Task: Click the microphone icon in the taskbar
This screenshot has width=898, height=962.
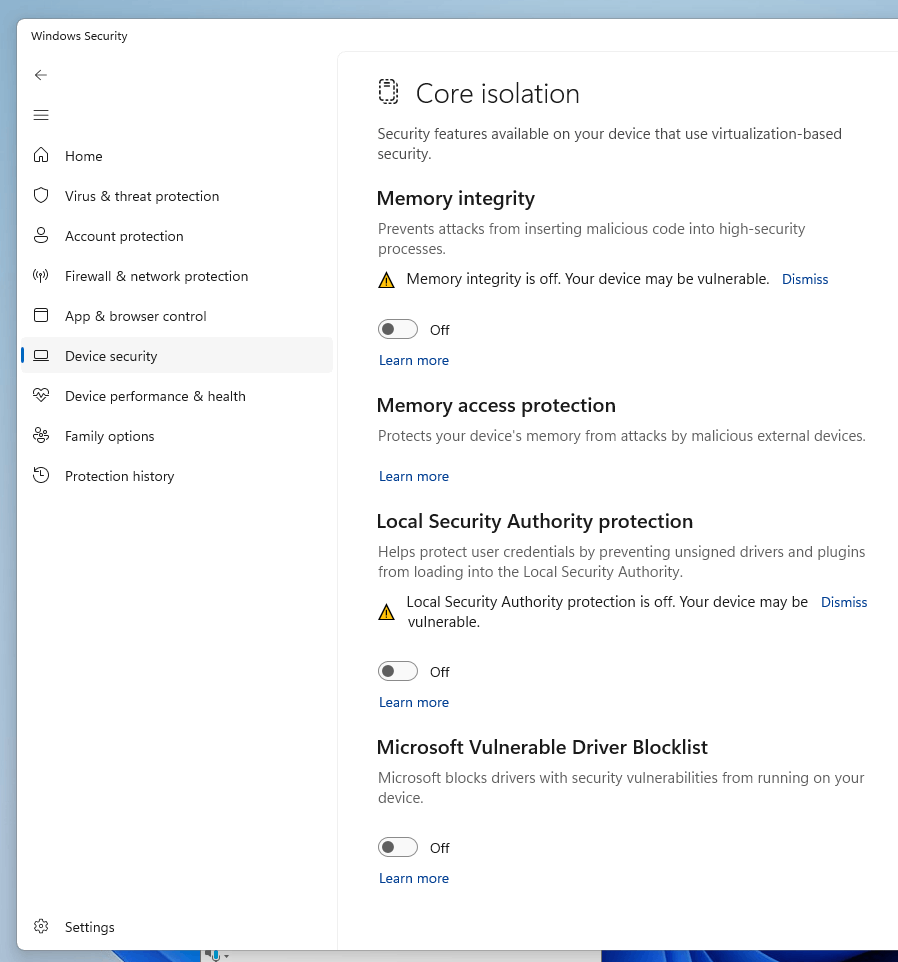Action: (x=215, y=955)
